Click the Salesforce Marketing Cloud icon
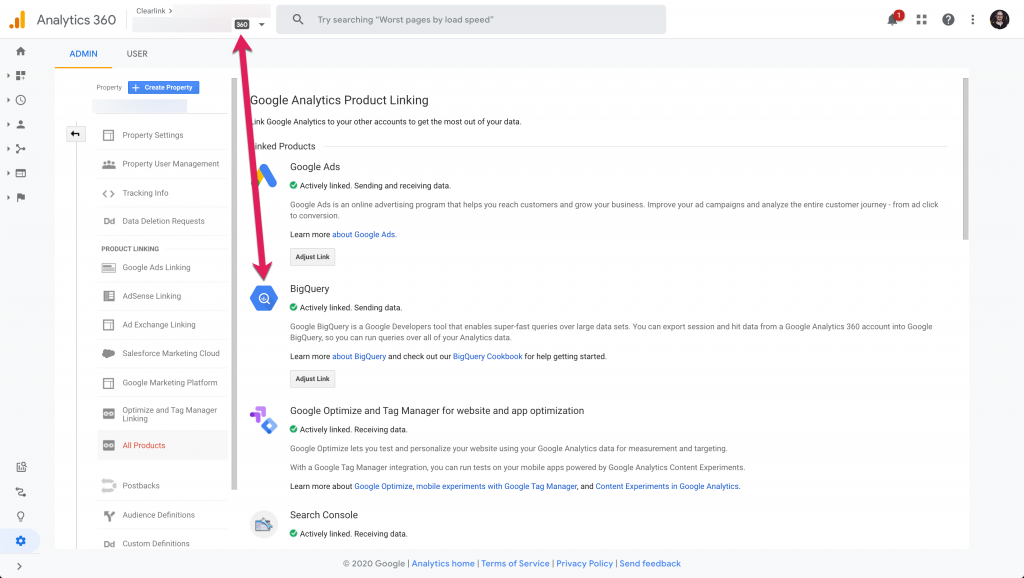The width and height of the screenshot is (1024, 578). point(108,353)
